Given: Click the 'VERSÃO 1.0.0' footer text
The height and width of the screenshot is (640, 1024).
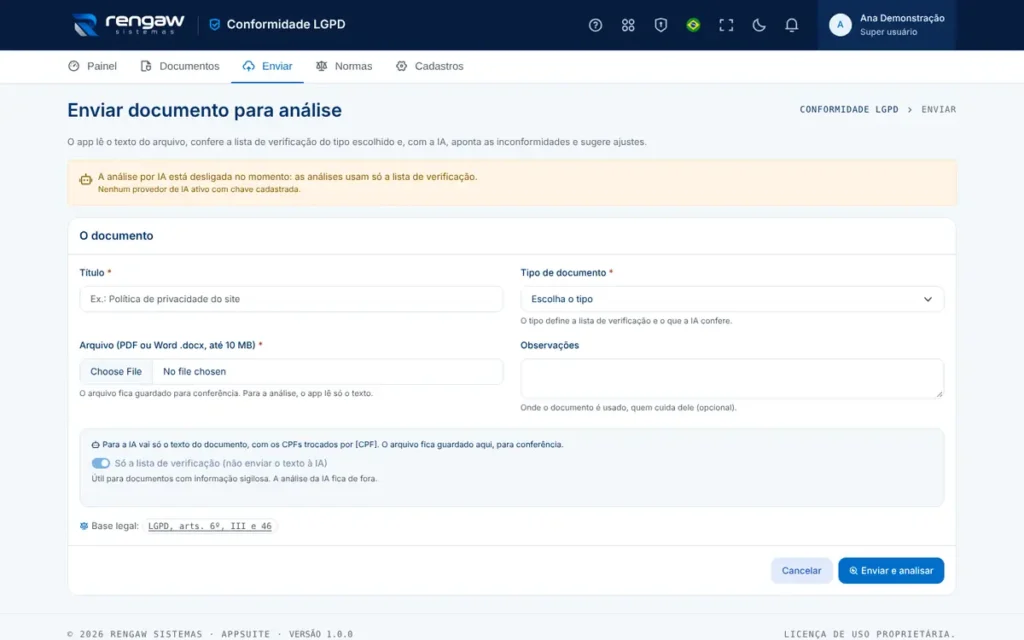Looking at the screenshot, I should [321, 634].
